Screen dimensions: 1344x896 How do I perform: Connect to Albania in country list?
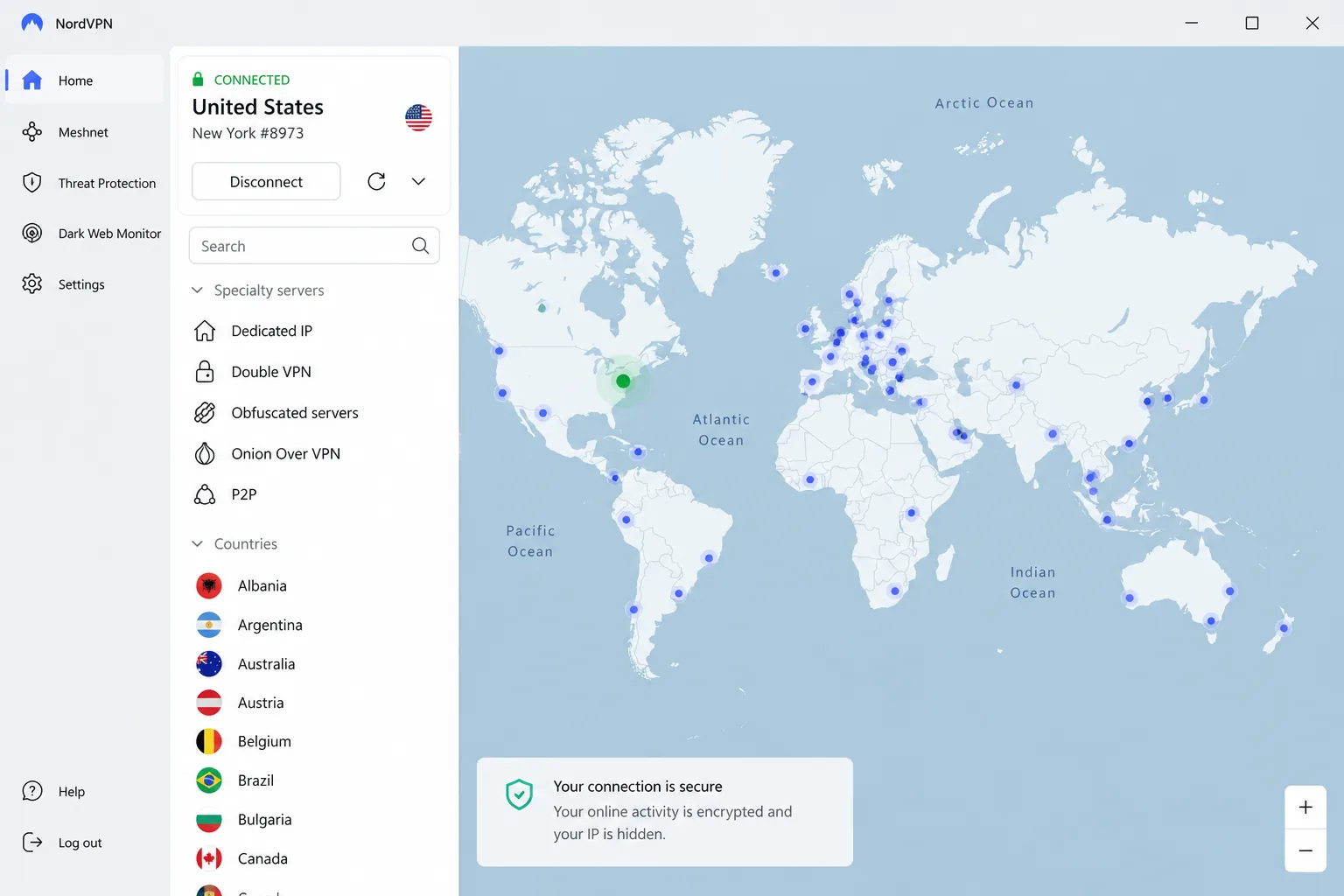[x=315, y=585]
